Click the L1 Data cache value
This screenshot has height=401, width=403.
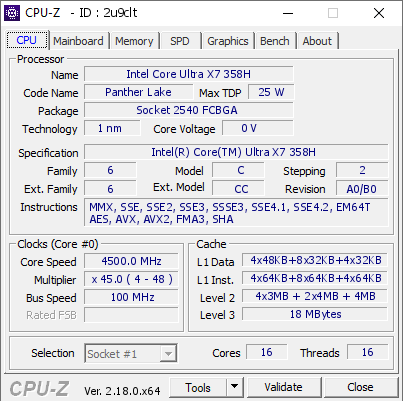(315, 260)
